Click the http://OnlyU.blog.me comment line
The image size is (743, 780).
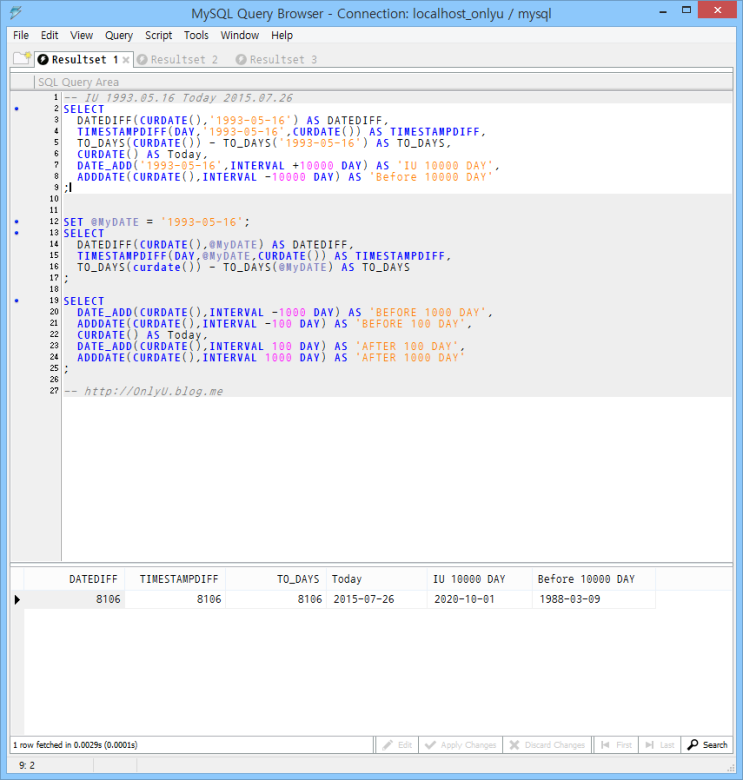[x=143, y=391]
